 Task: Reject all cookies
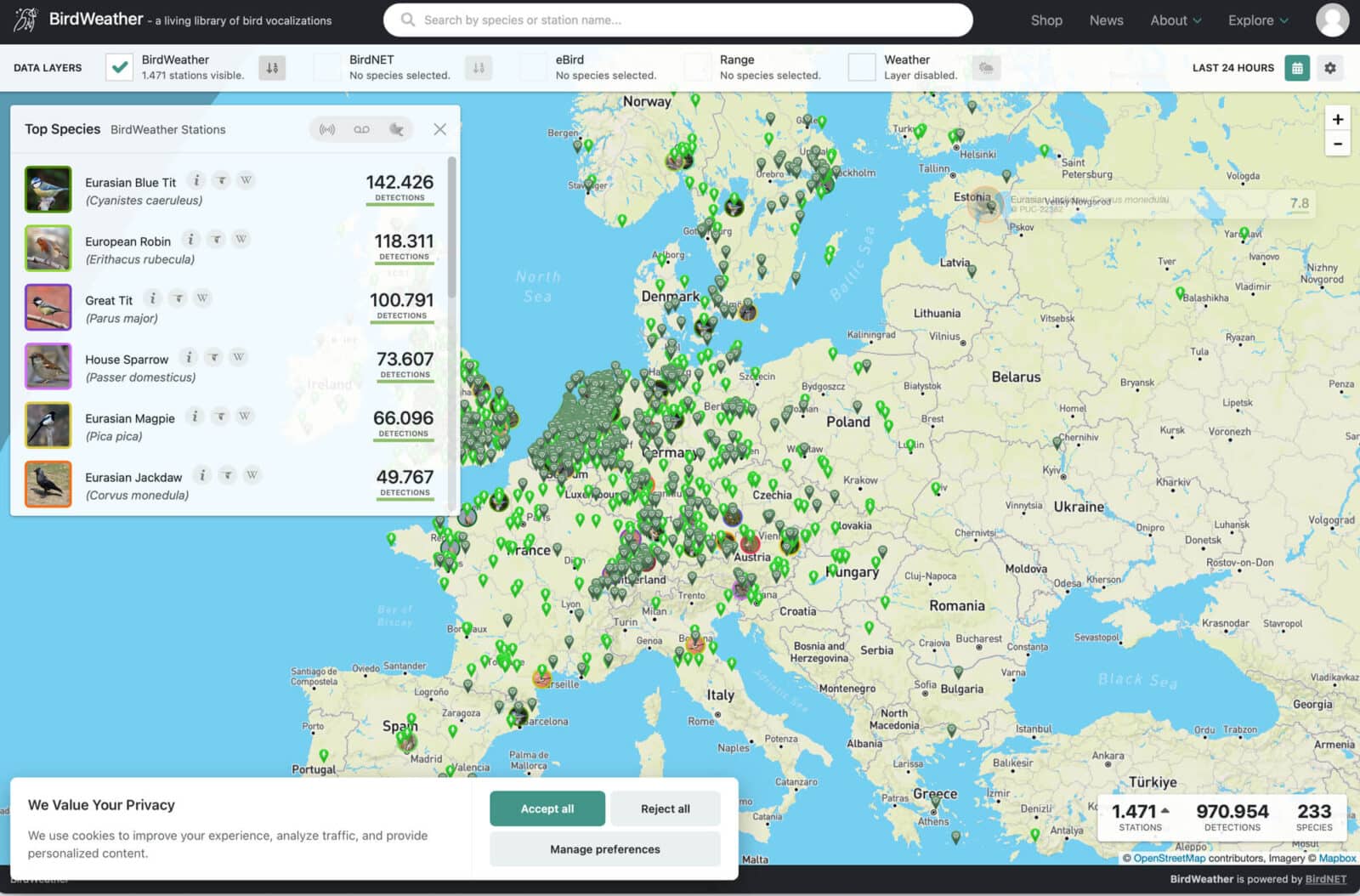(x=666, y=808)
